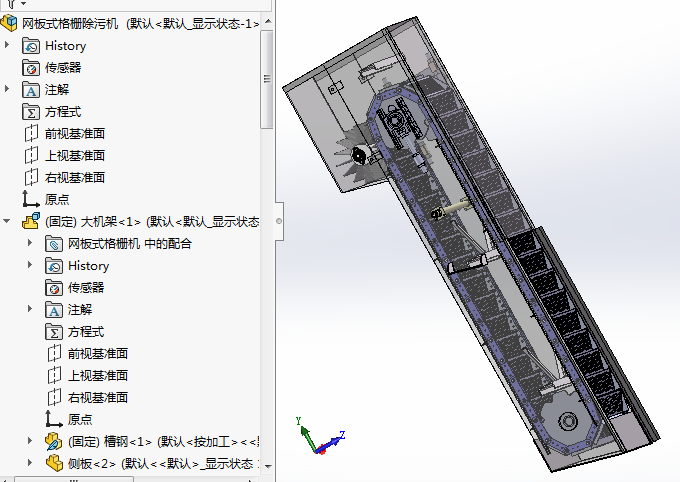Select the 网板式格栅机 中的配合 text
The width and height of the screenshot is (680, 482).
(130, 244)
